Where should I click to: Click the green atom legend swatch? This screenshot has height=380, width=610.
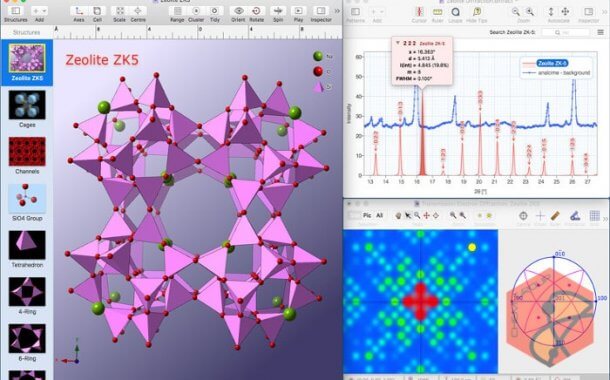pos(318,56)
